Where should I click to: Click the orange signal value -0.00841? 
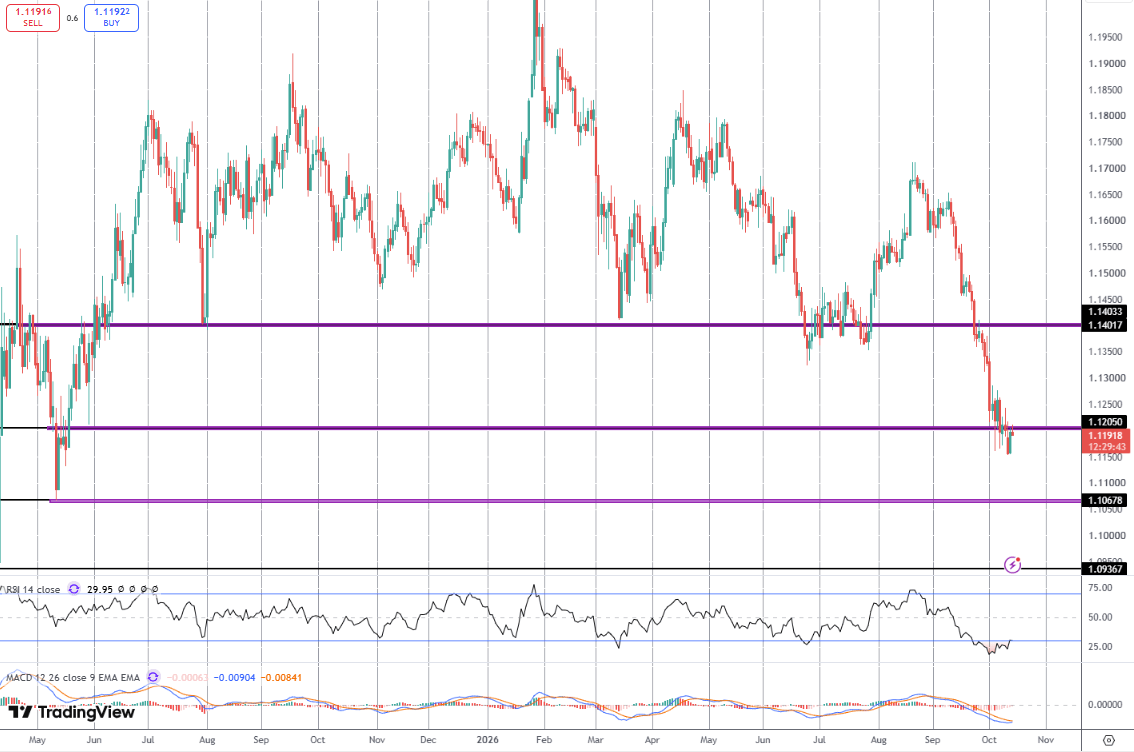[281, 678]
